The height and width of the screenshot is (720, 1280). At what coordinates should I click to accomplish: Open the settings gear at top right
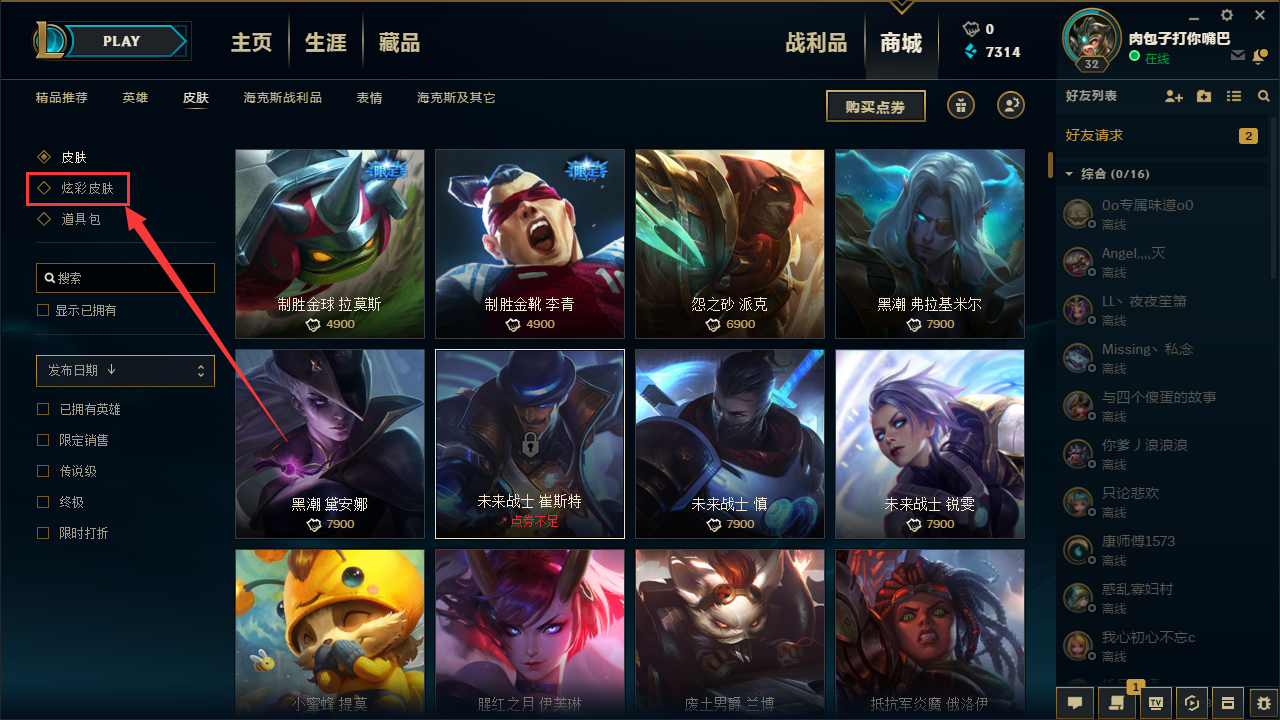[1227, 15]
